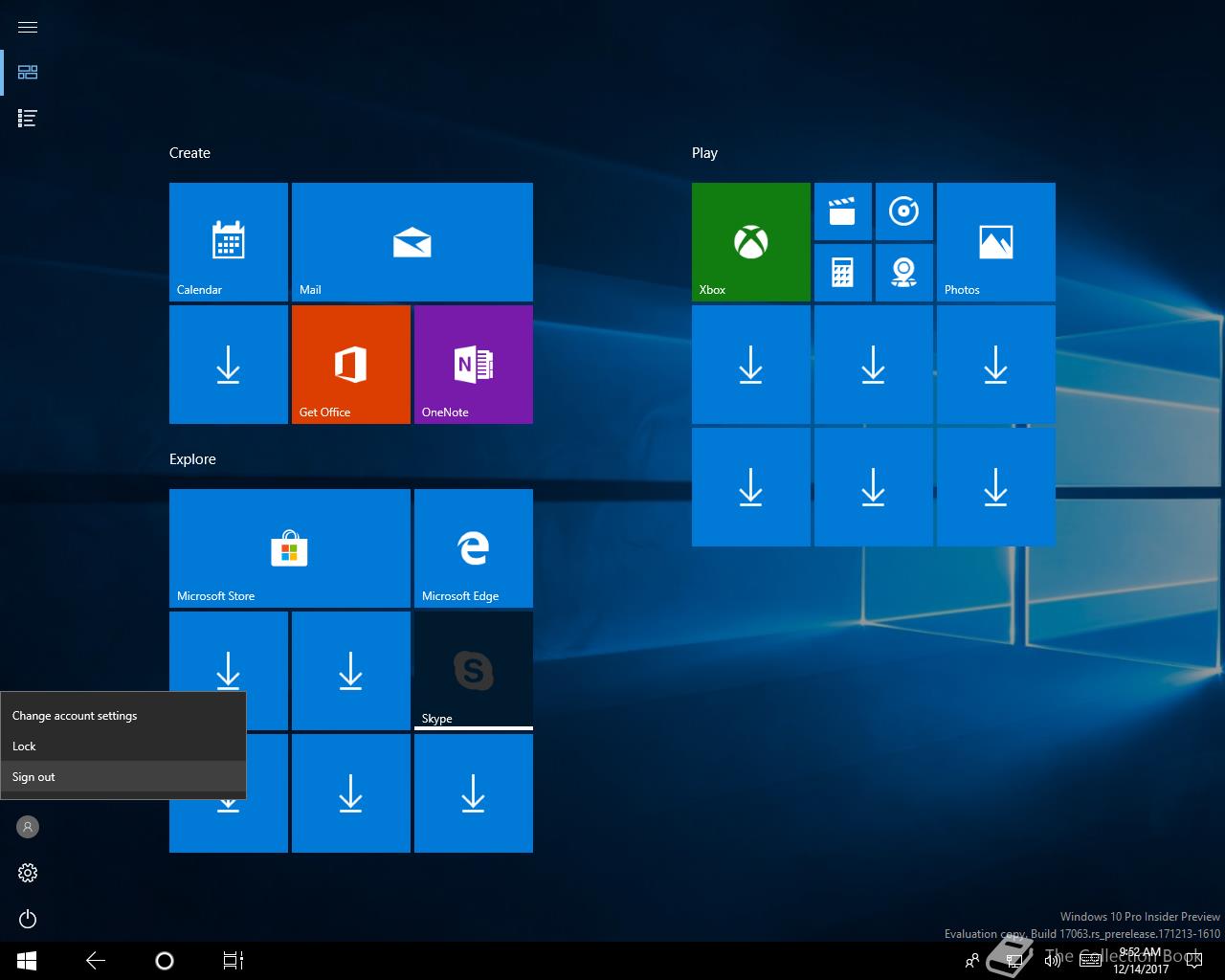The image size is (1225, 980).
Task: Click the Play group heading
Action: pos(704,153)
